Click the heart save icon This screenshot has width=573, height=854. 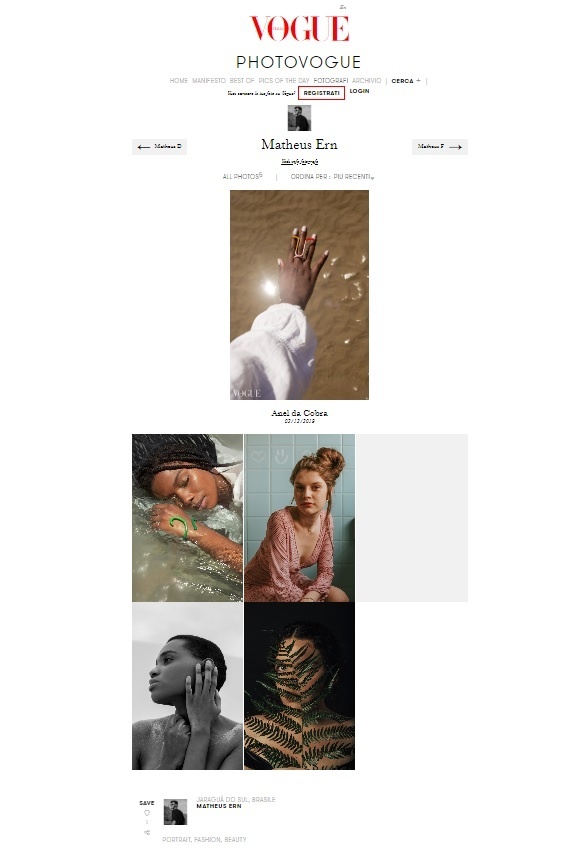coord(147,813)
